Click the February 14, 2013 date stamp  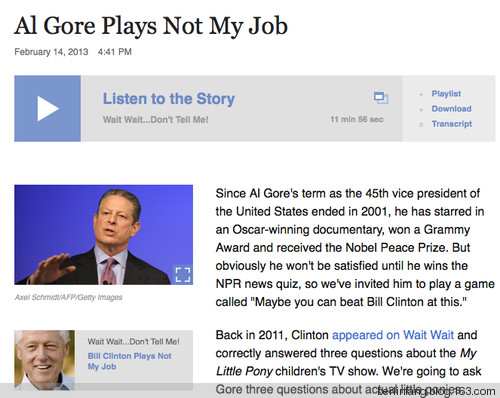(x=51, y=52)
